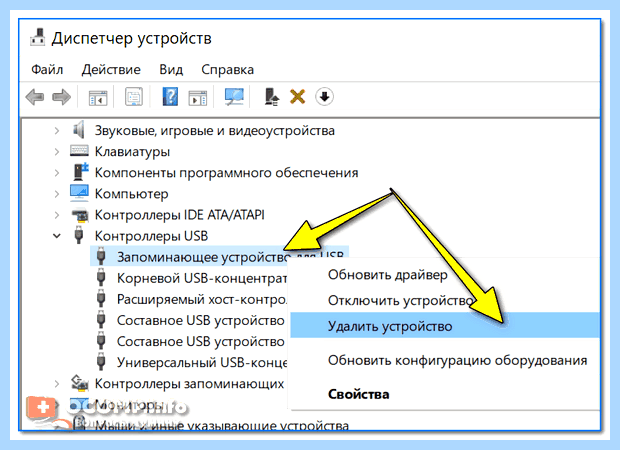Click the Back arrow toolbar icon

pos(35,96)
